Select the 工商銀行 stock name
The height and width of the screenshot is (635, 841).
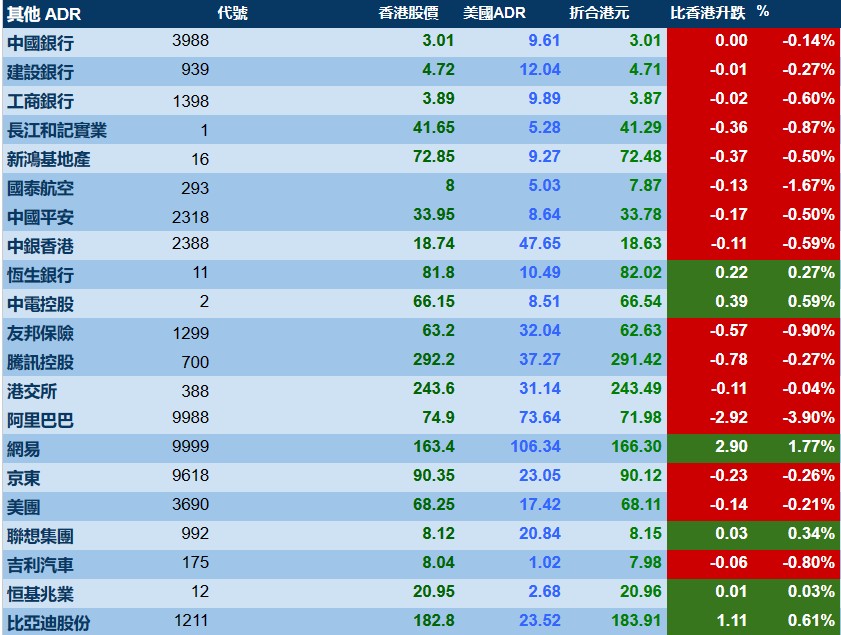click(40, 101)
